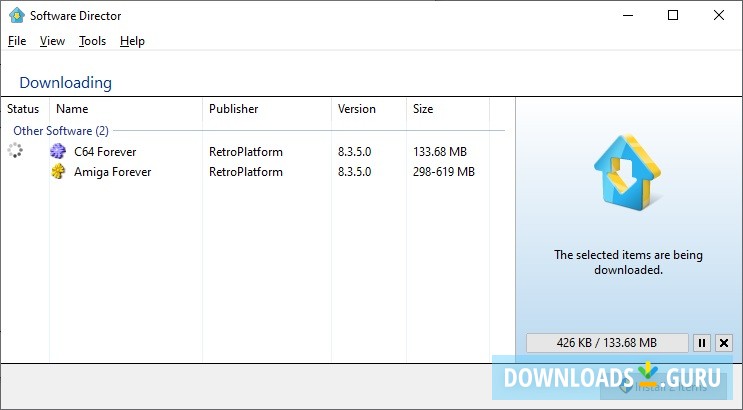Click the Downloading heading
The image size is (743, 410).
tap(65, 82)
